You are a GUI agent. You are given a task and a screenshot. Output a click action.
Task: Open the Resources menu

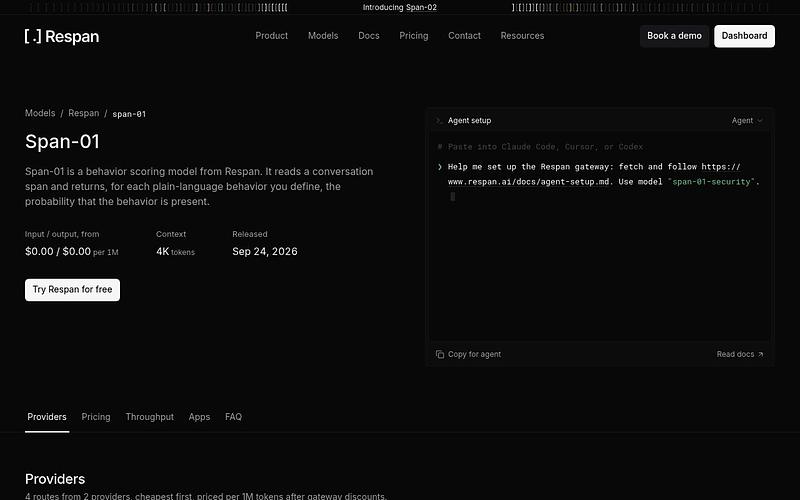522,36
